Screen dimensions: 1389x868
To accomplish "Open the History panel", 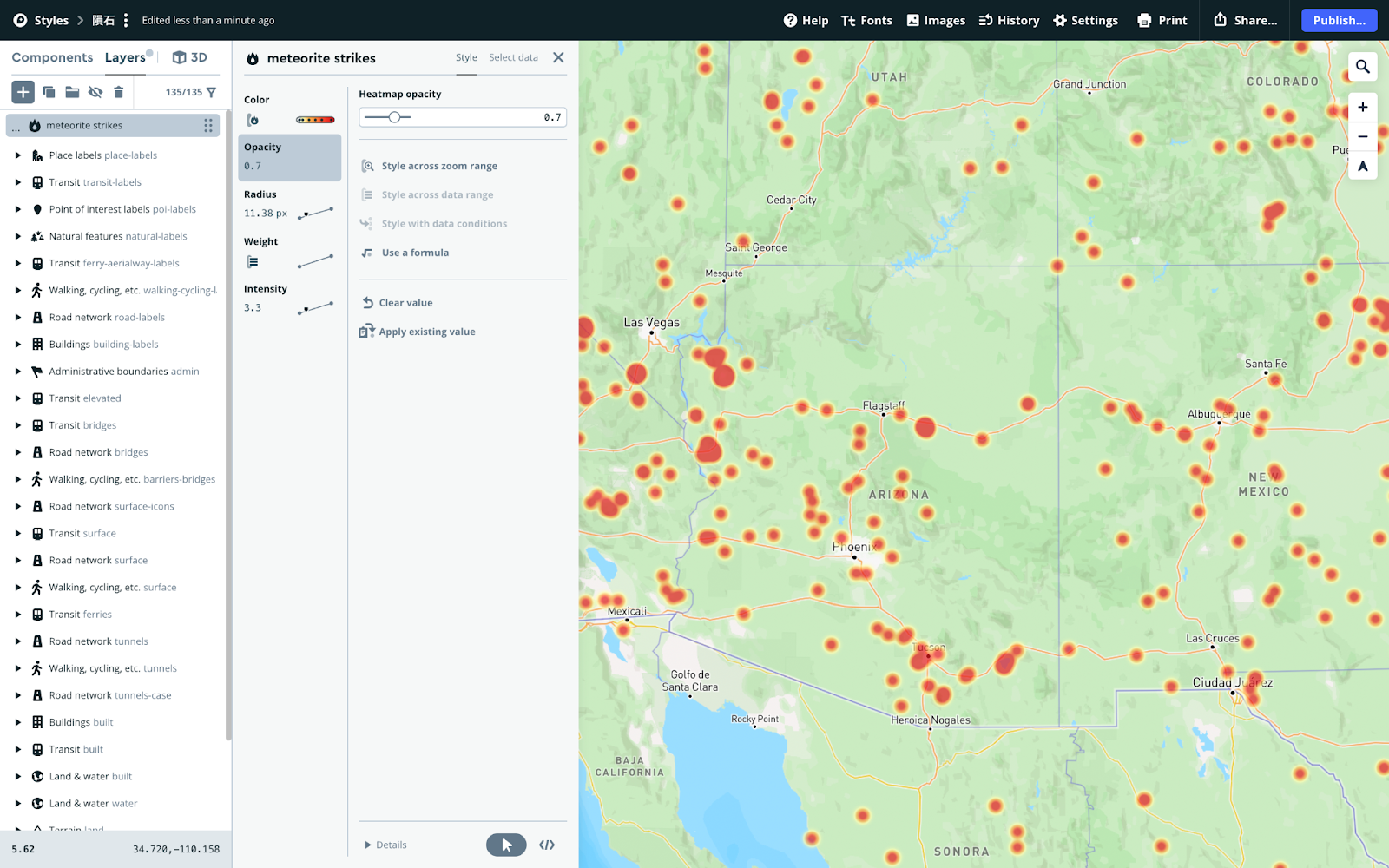I will click(1009, 20).
